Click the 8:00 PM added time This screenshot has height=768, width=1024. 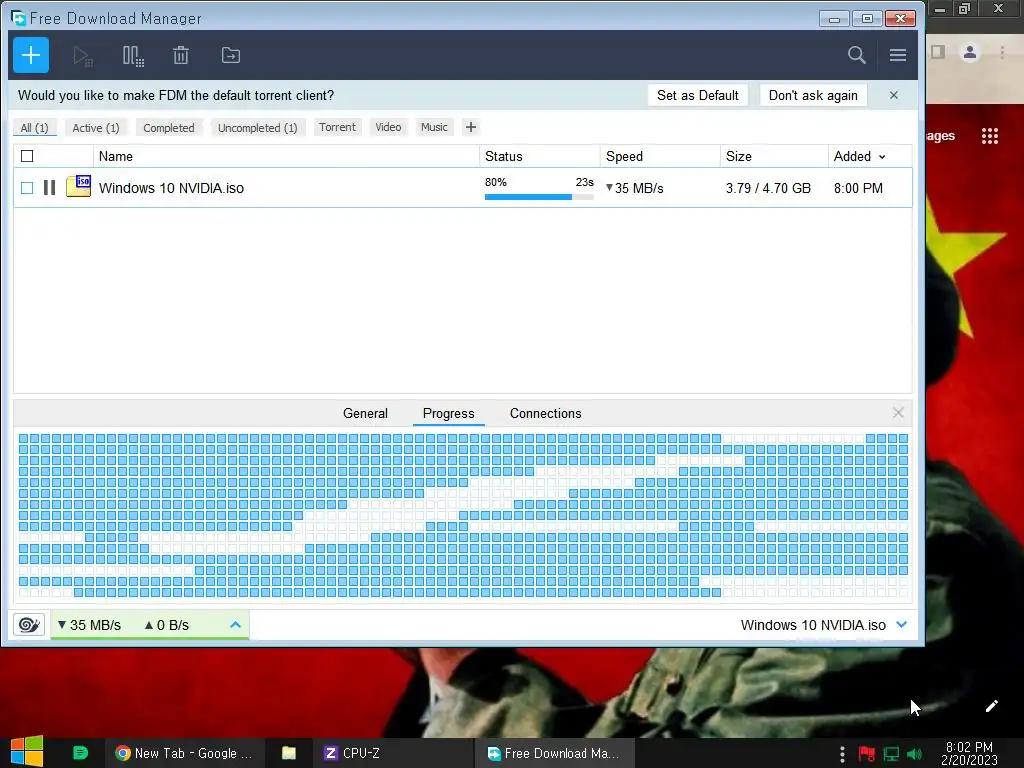click(858, 188)
